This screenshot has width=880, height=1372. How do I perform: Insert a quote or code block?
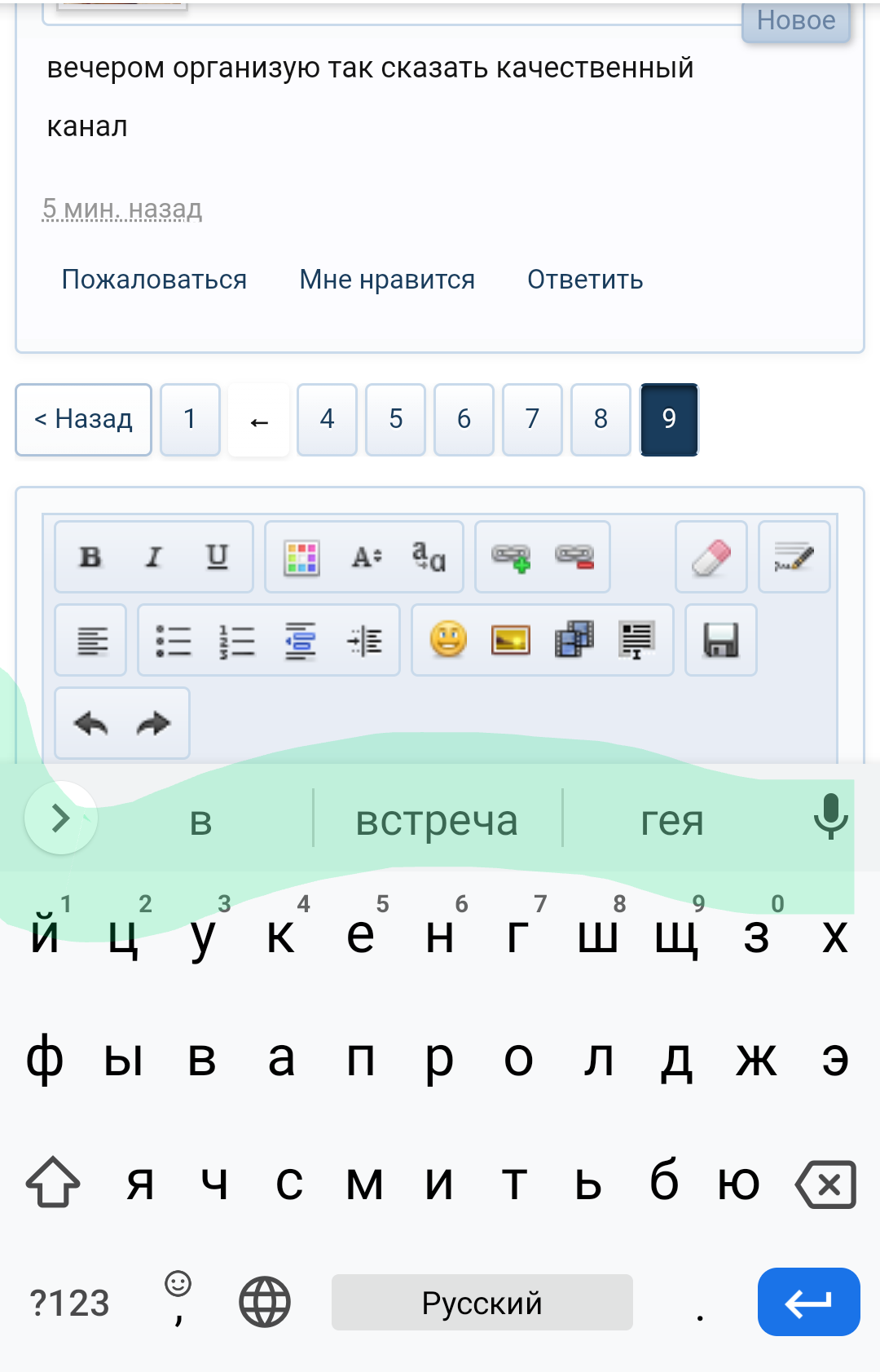[637, 640]
